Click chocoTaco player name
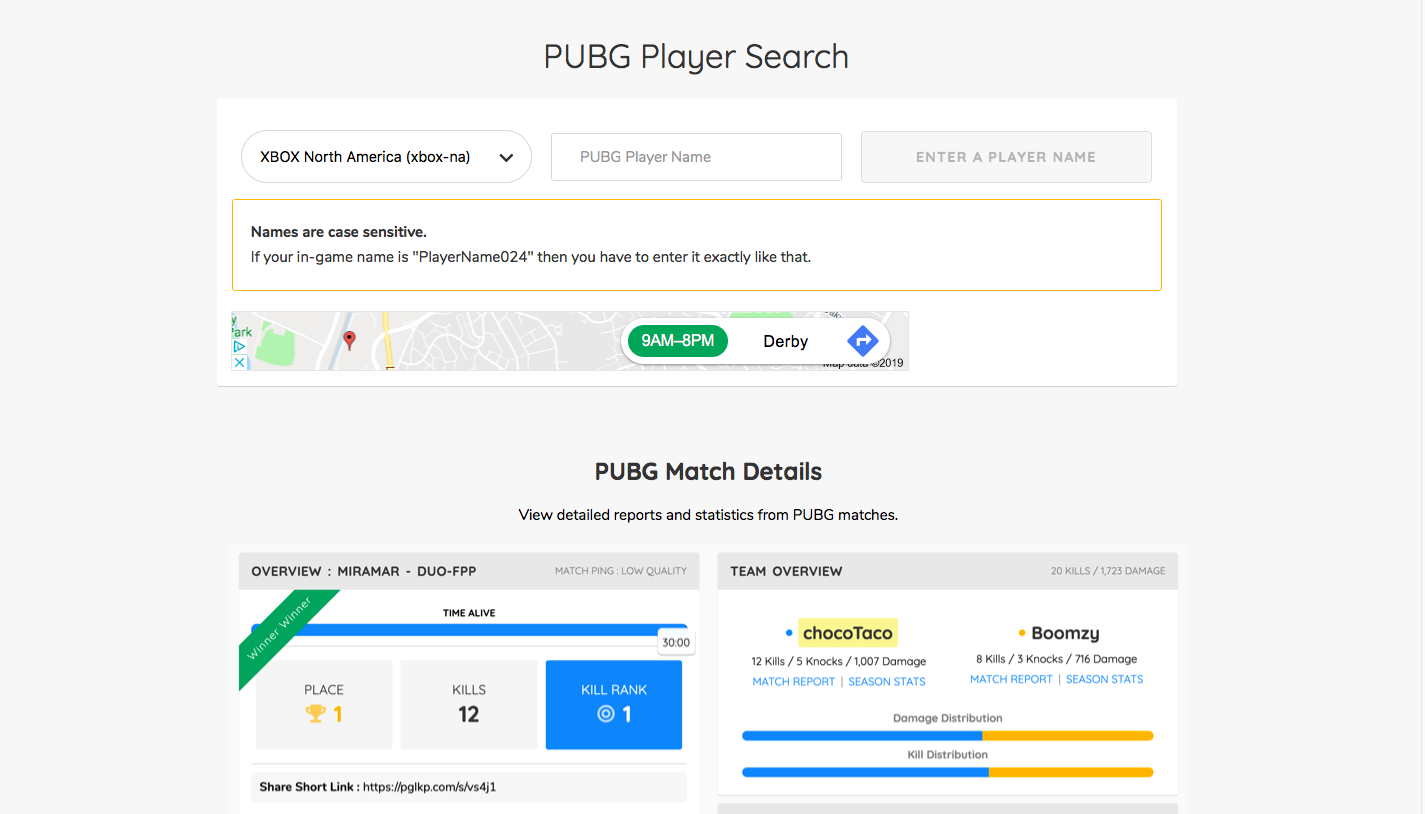Viewport: 1425px width, 814px height. point(848,633)
